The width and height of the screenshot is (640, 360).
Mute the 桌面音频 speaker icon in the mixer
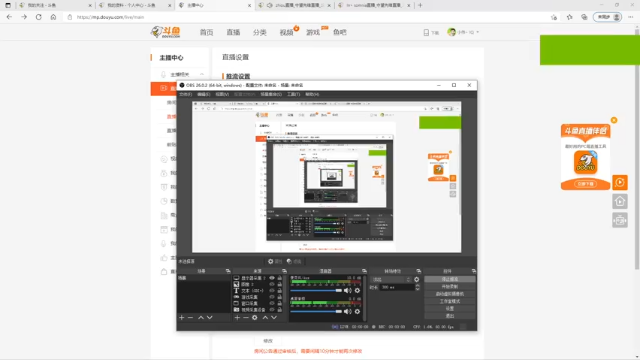(x=347, y=311)
